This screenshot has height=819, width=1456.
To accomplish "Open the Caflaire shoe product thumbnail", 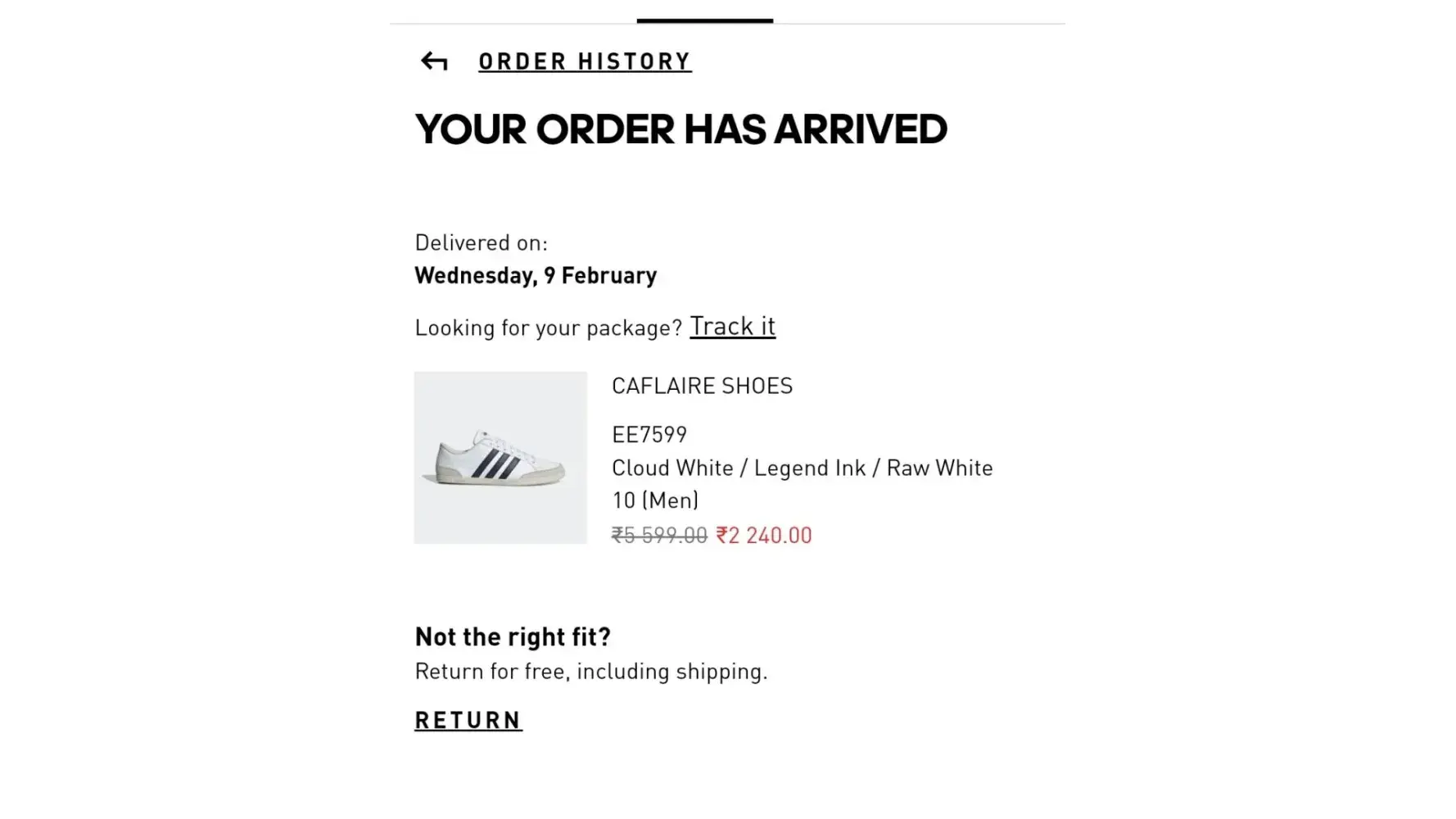I will [x=500, y=458].
